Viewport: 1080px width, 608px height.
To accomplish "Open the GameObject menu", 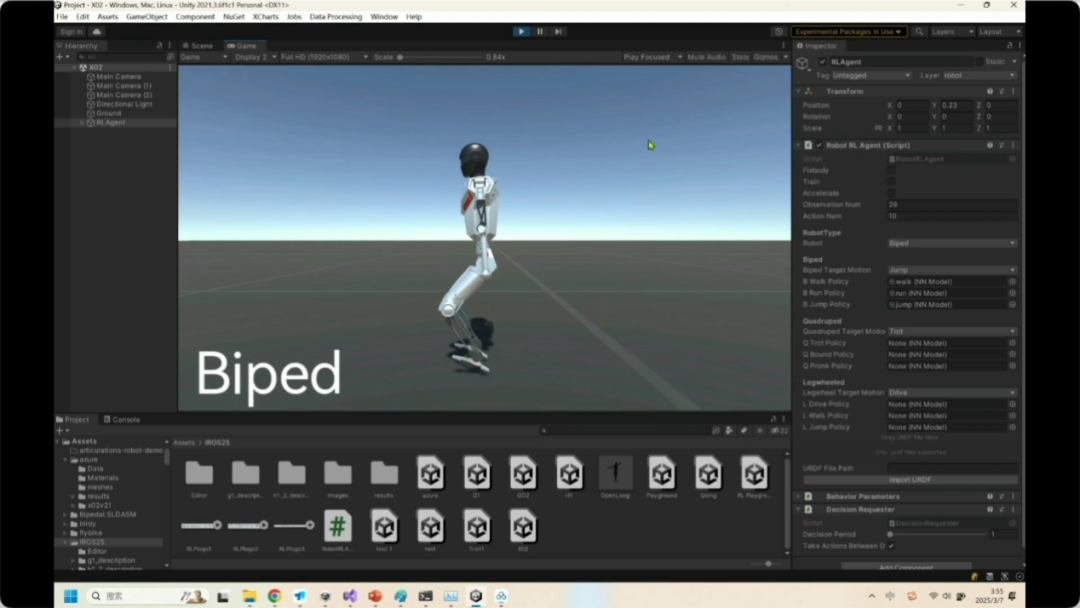I will (x=146, y=17).
